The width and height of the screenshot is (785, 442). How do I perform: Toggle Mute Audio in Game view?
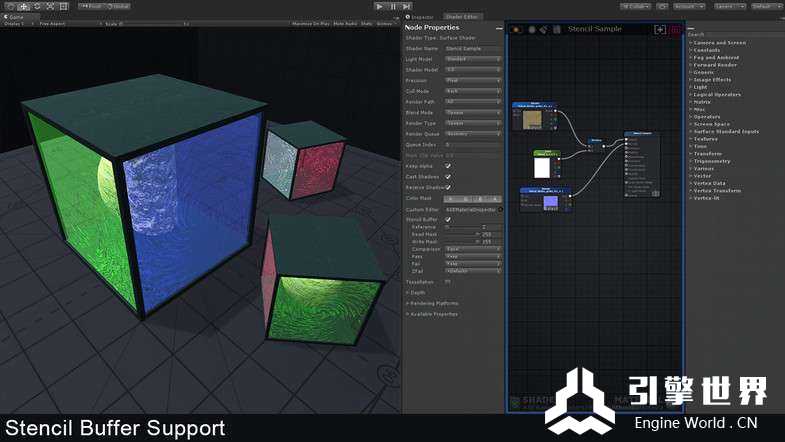(x=345, y=24)
